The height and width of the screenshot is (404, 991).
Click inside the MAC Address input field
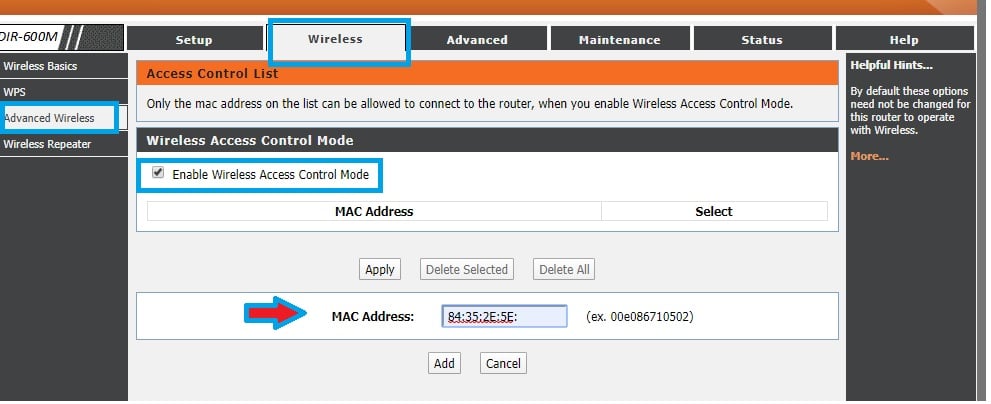tap(504, 317)
